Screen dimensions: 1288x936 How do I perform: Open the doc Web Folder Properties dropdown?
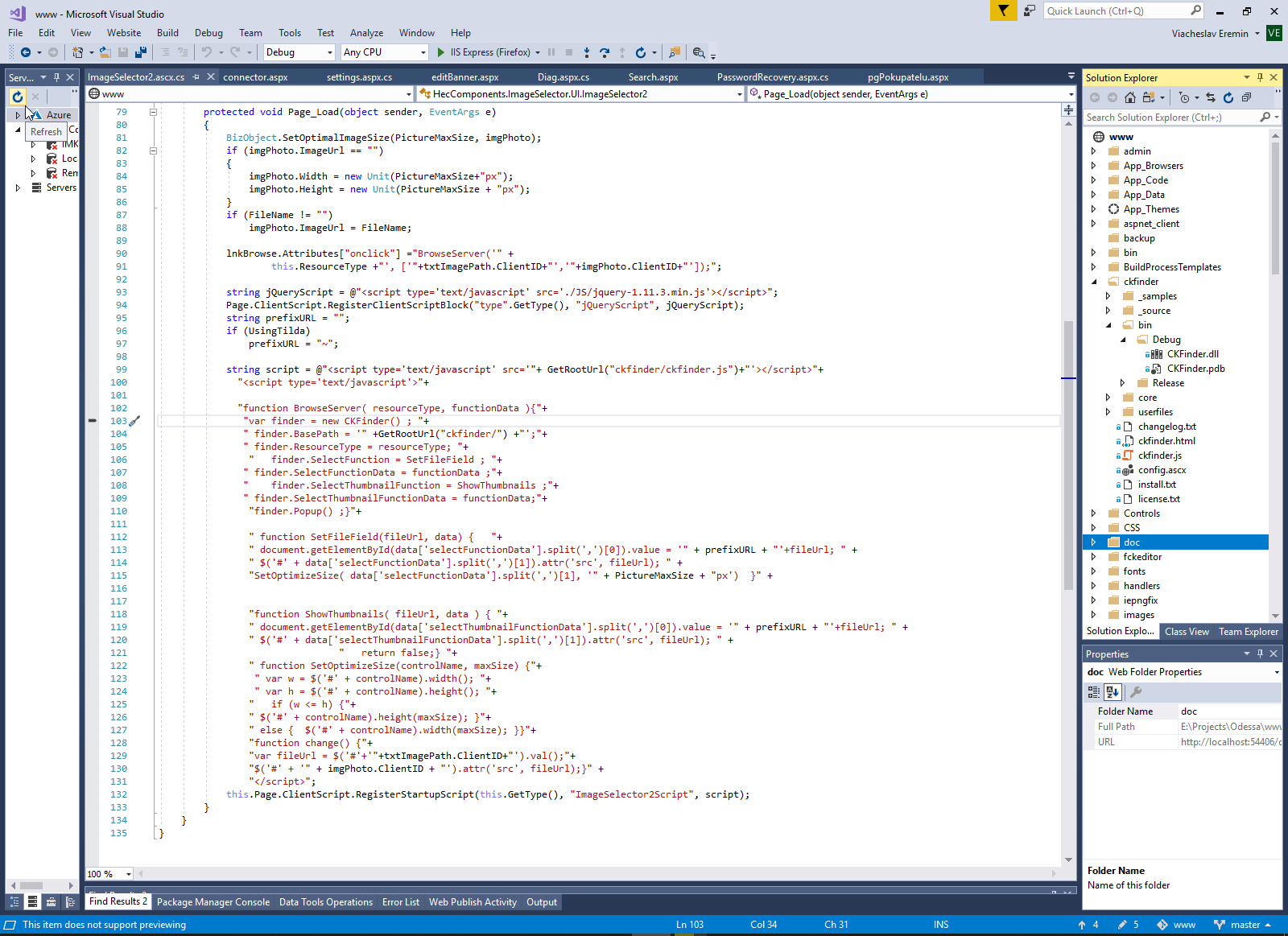point(1277,672)
